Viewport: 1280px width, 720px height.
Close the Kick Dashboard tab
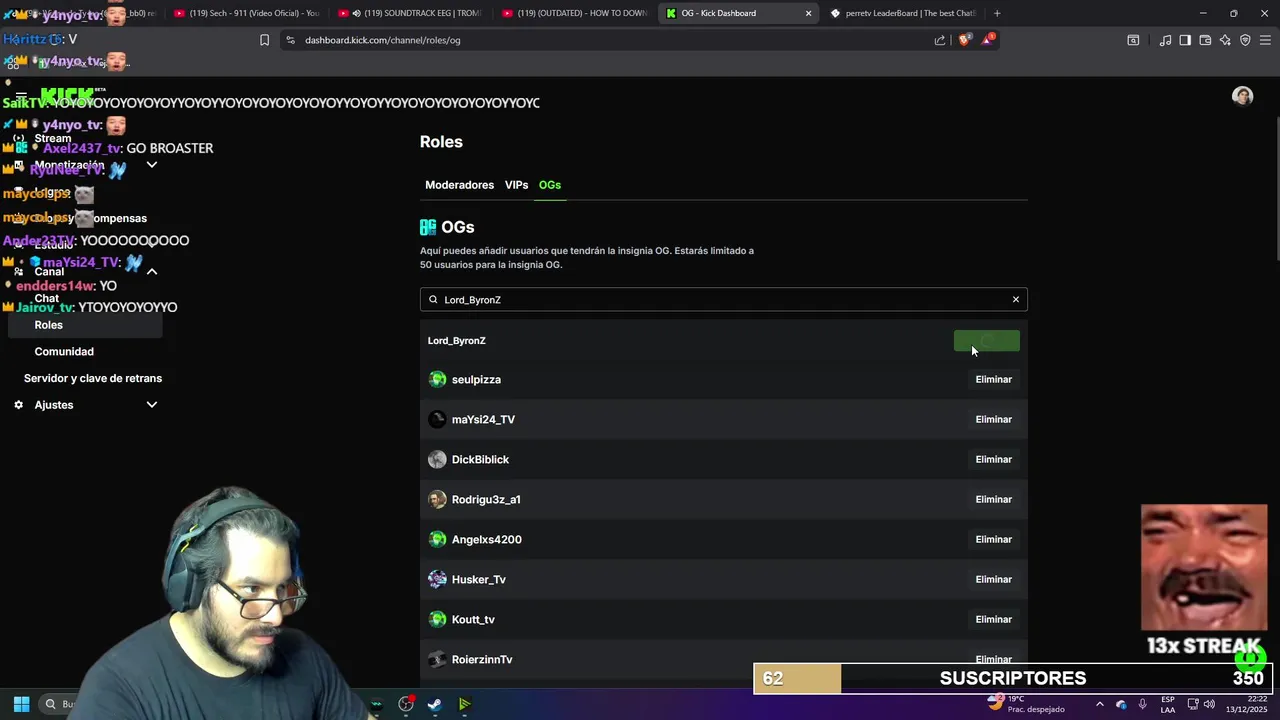[x=808, y=13]
